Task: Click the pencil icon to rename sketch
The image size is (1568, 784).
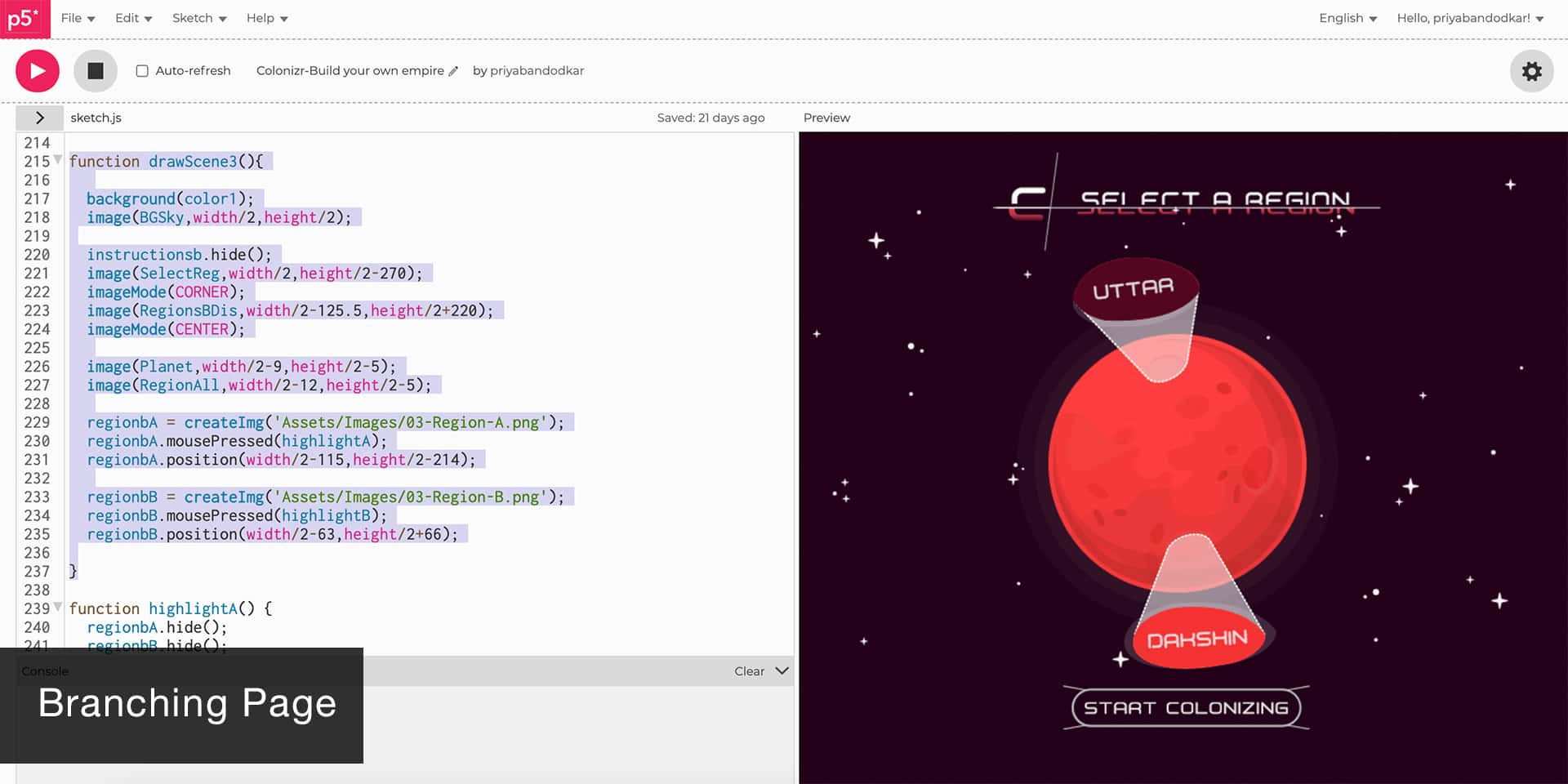Action: [x=454, y=71]
